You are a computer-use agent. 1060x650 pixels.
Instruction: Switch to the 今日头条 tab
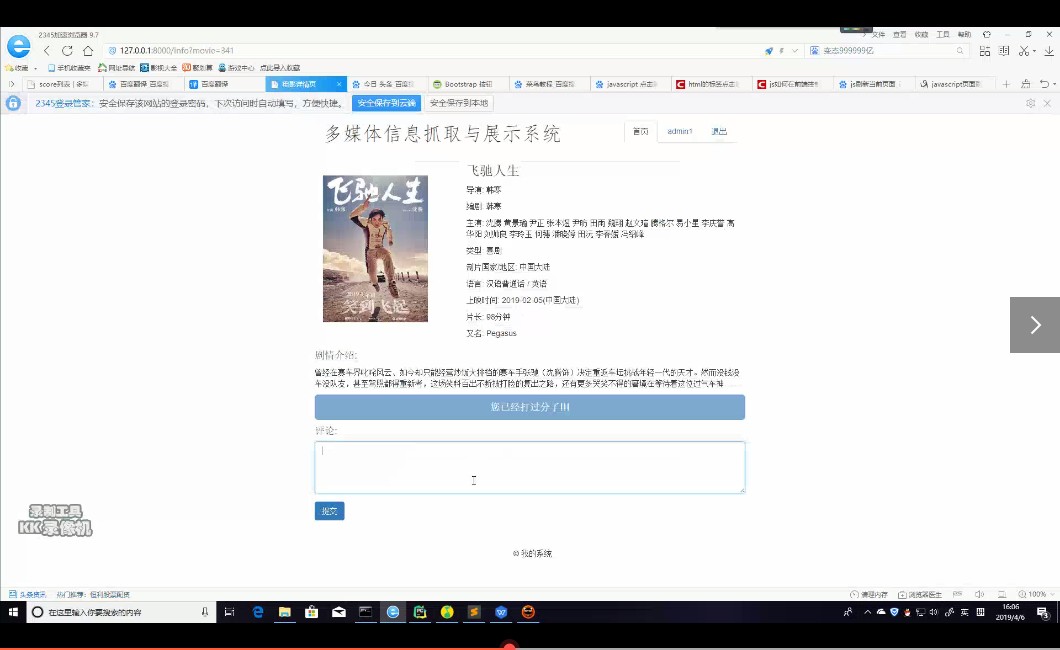pyautogui.click(x=387, y=84)
